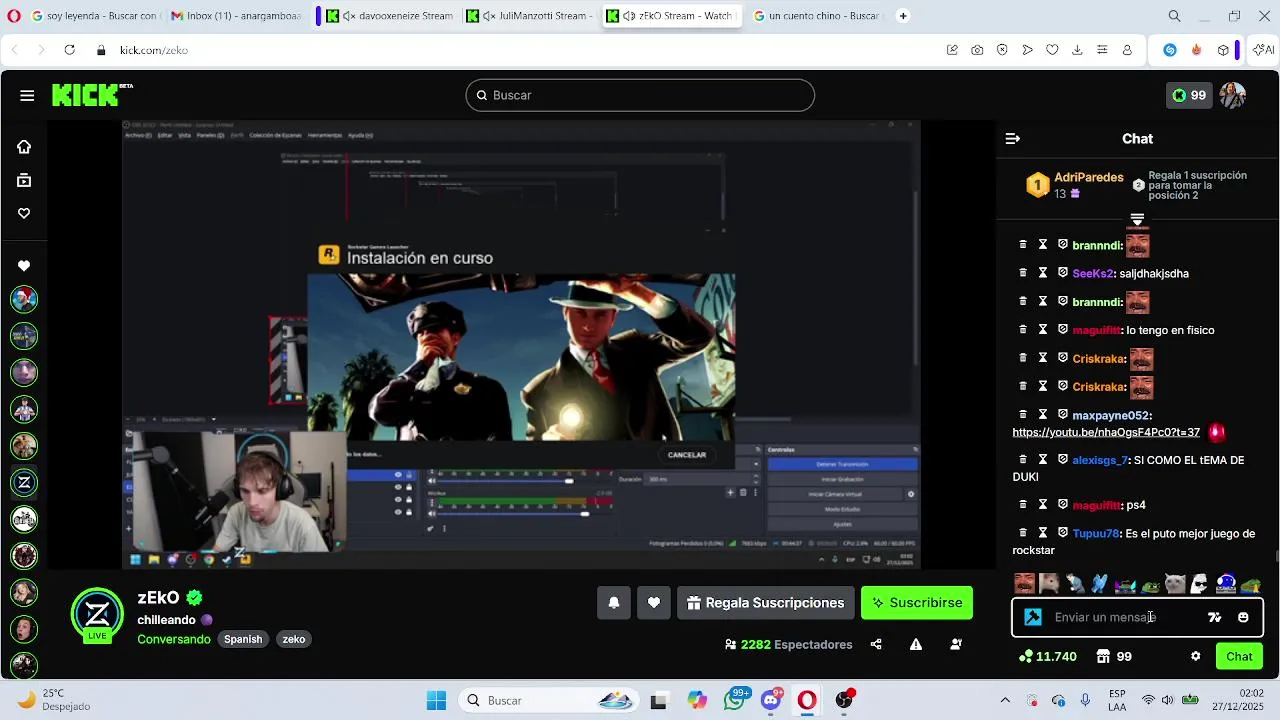
Task: Open the Shazam extension icon
Action: (1170, 50)
